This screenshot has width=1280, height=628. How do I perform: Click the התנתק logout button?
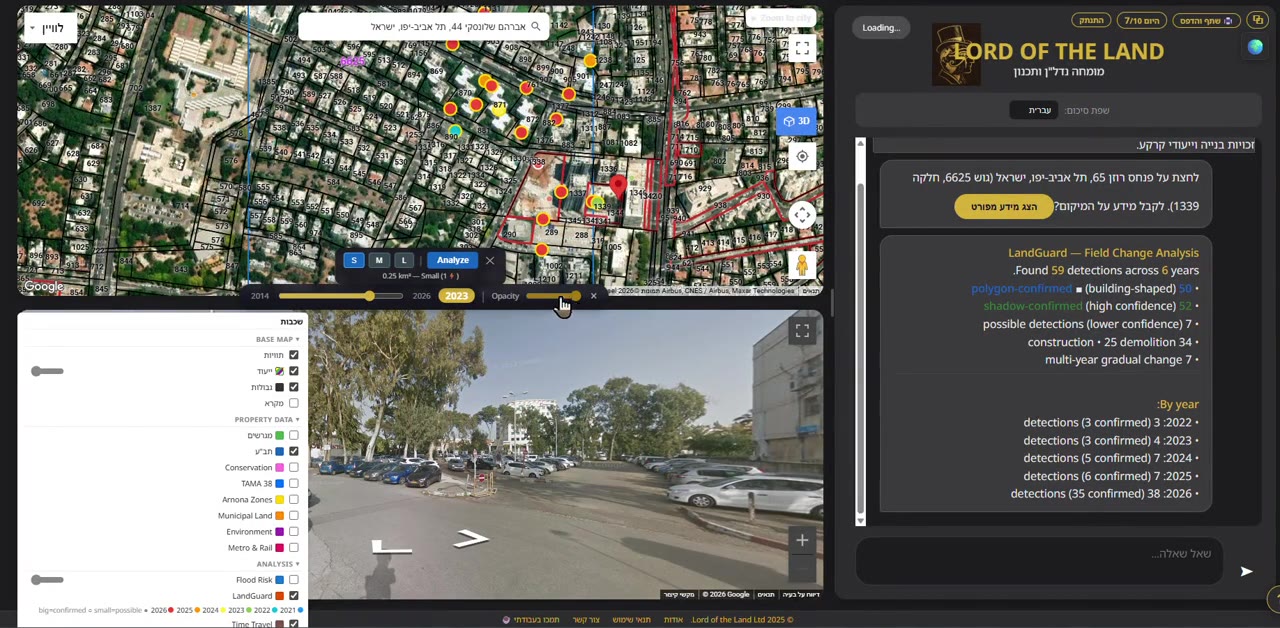coord(1091,20)
